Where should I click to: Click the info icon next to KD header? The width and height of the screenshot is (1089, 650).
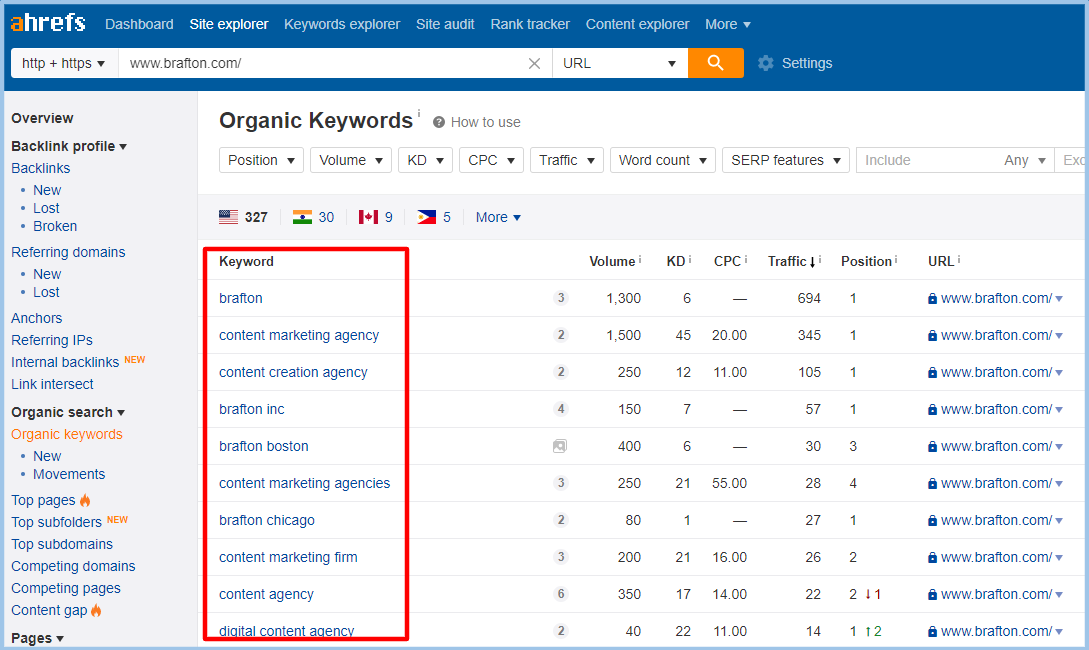[x=690, y=260]
